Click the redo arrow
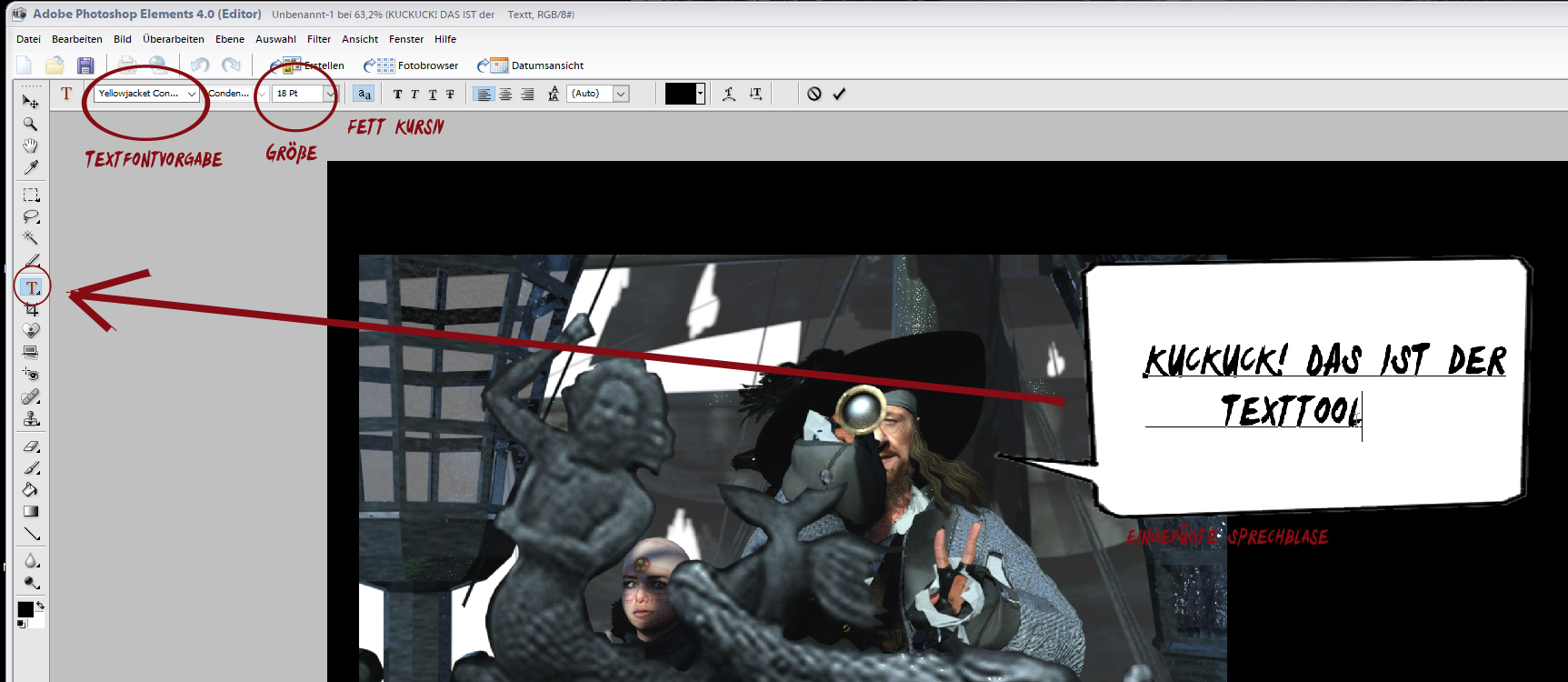This screenshot has height=682, width=1568. [232, 65]
